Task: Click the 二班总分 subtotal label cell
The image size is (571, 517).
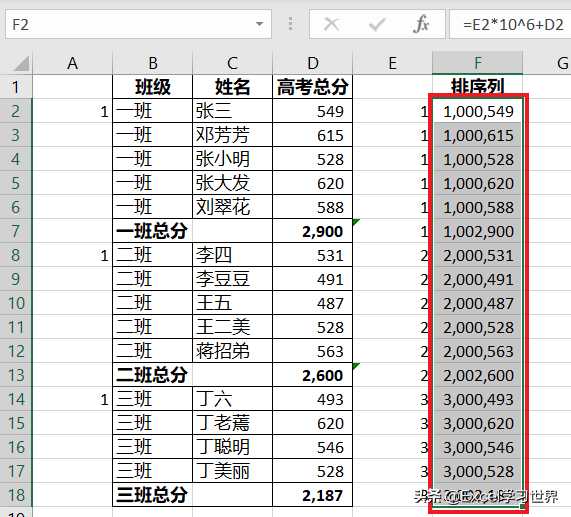Action: [153, 375]
